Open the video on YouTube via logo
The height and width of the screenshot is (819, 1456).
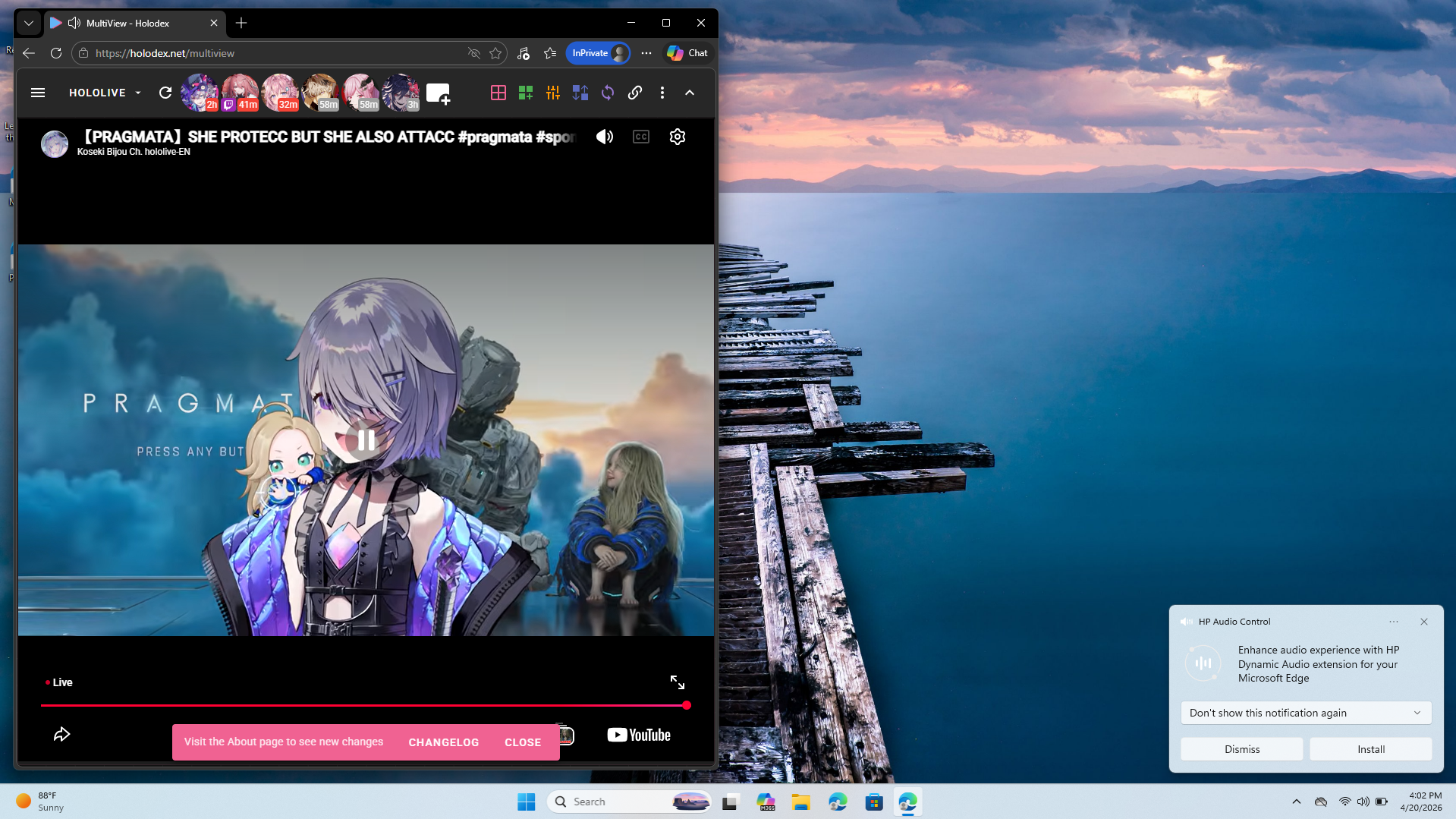pos(639,735)
